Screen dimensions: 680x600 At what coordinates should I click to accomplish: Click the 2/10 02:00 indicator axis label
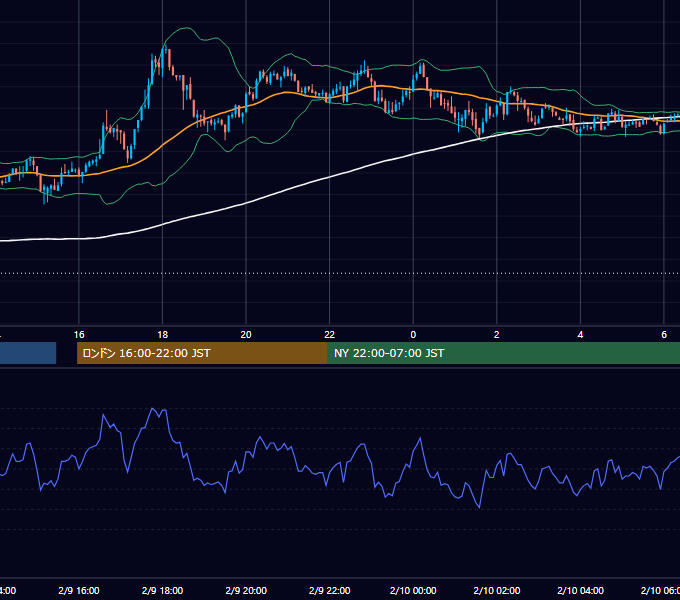click(497, 590)
